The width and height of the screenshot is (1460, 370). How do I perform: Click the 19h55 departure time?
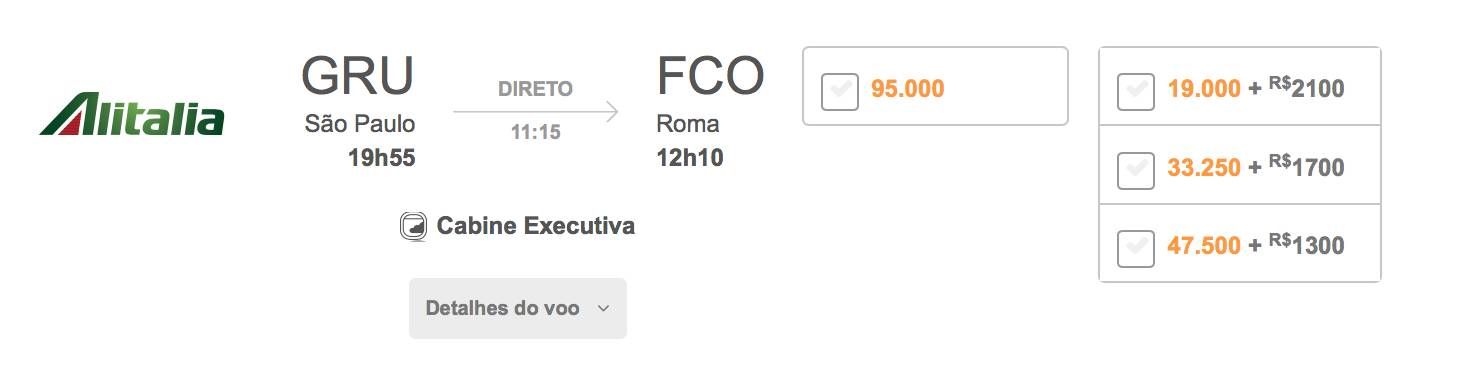[381, 157]
